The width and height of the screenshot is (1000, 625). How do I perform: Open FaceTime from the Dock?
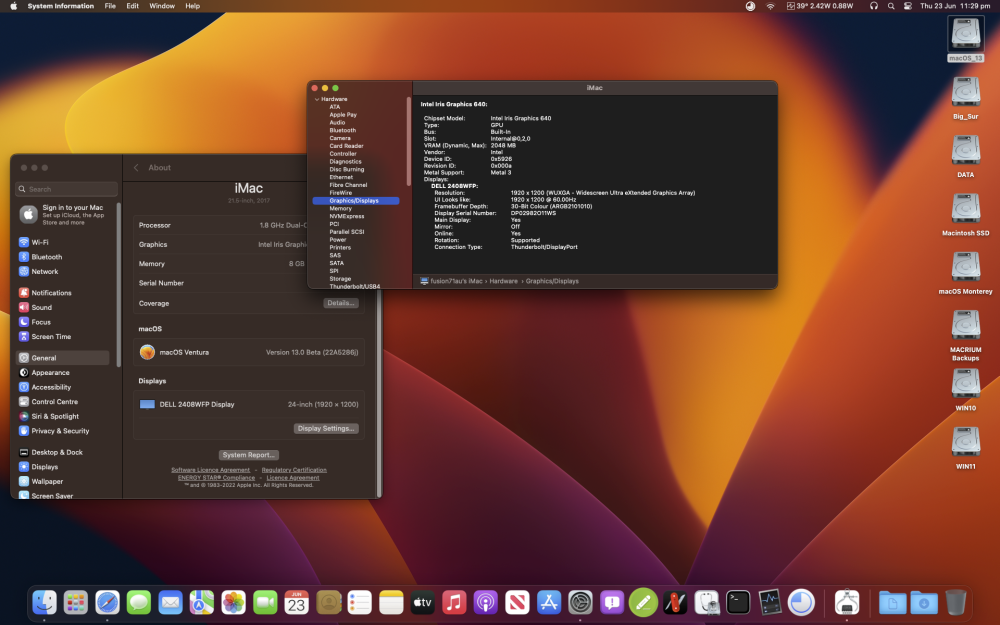click(x=265, y=602)
